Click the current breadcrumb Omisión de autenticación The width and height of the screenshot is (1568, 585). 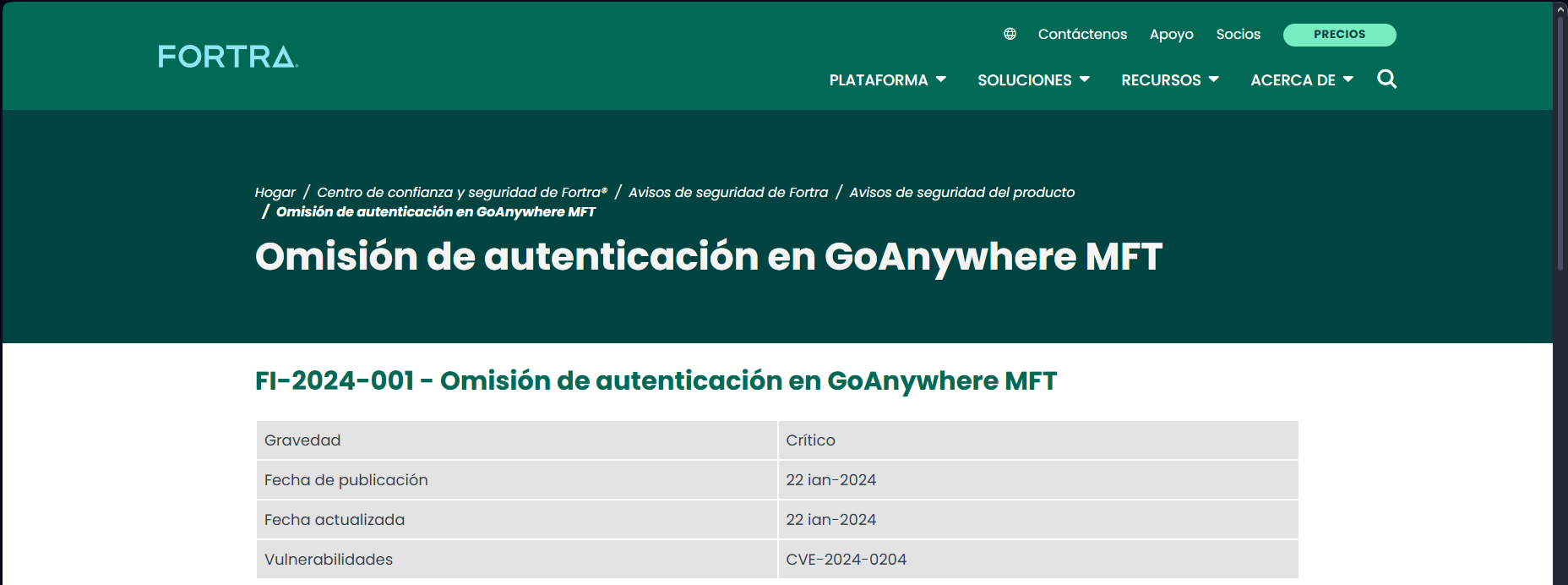436,211
